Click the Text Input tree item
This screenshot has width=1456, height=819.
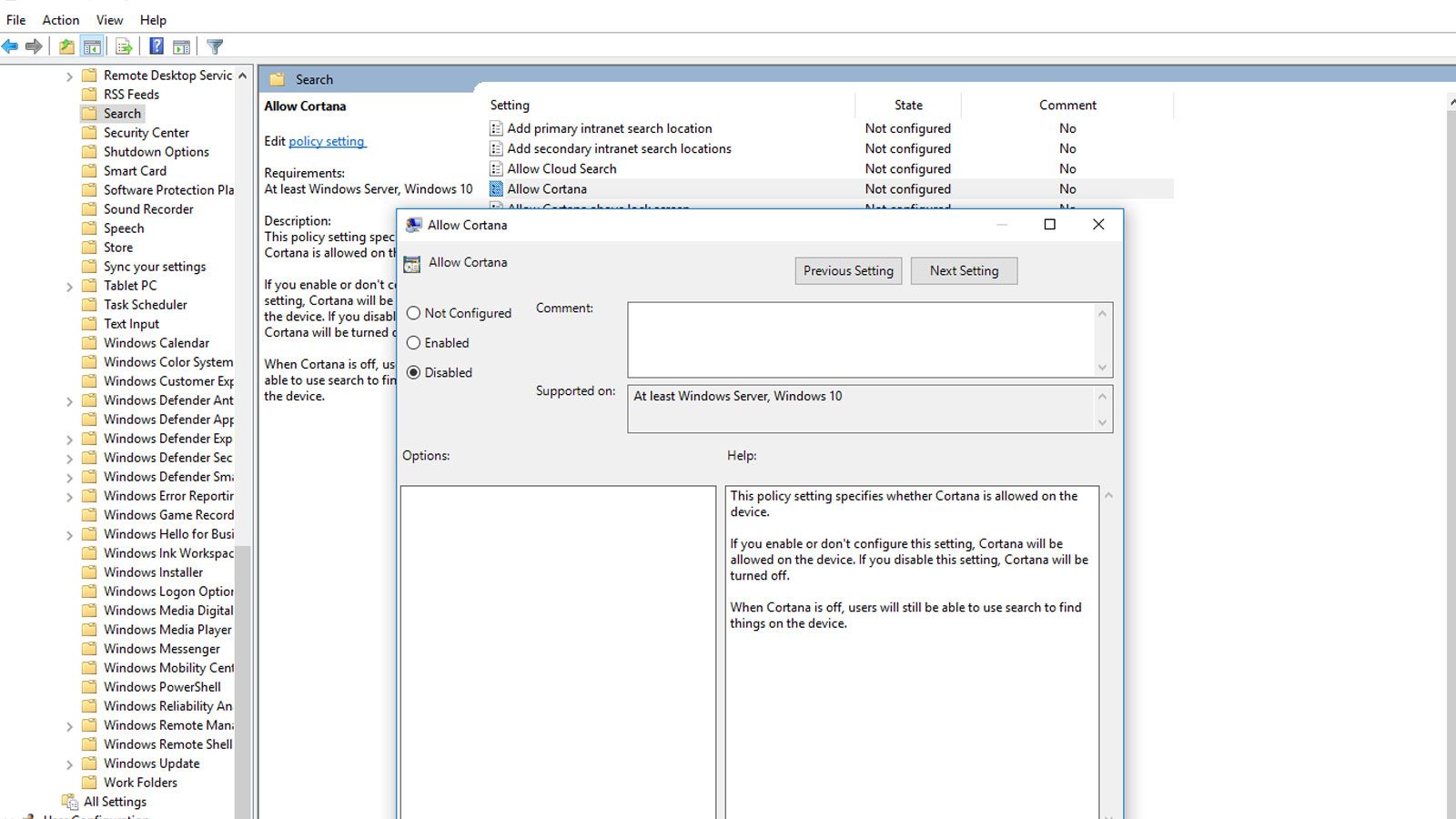point(131,324)
